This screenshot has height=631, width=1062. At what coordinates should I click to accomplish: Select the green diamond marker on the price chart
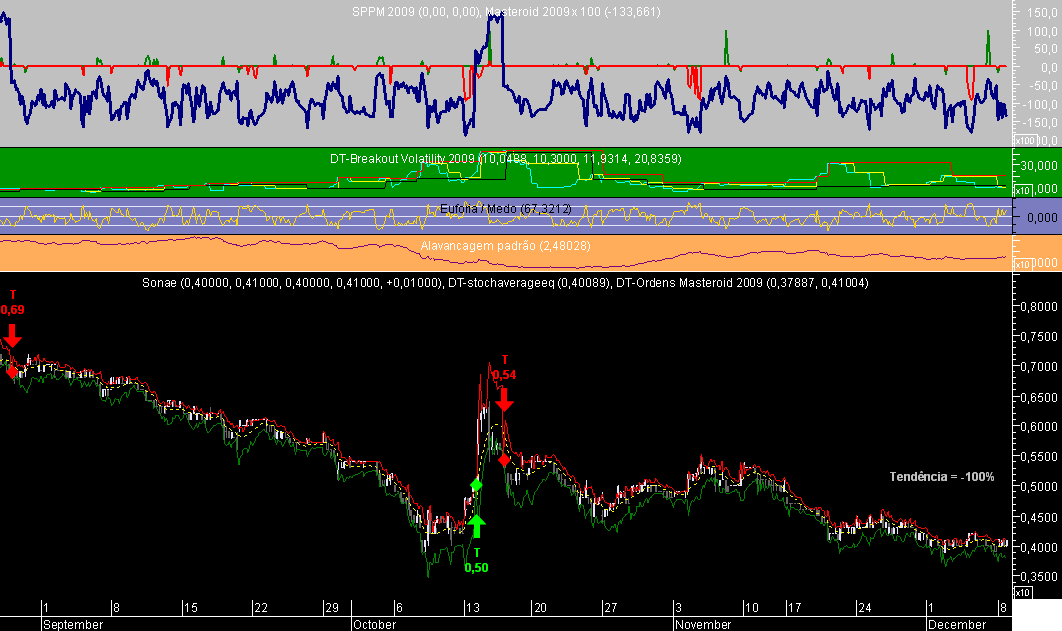[476, 485]
